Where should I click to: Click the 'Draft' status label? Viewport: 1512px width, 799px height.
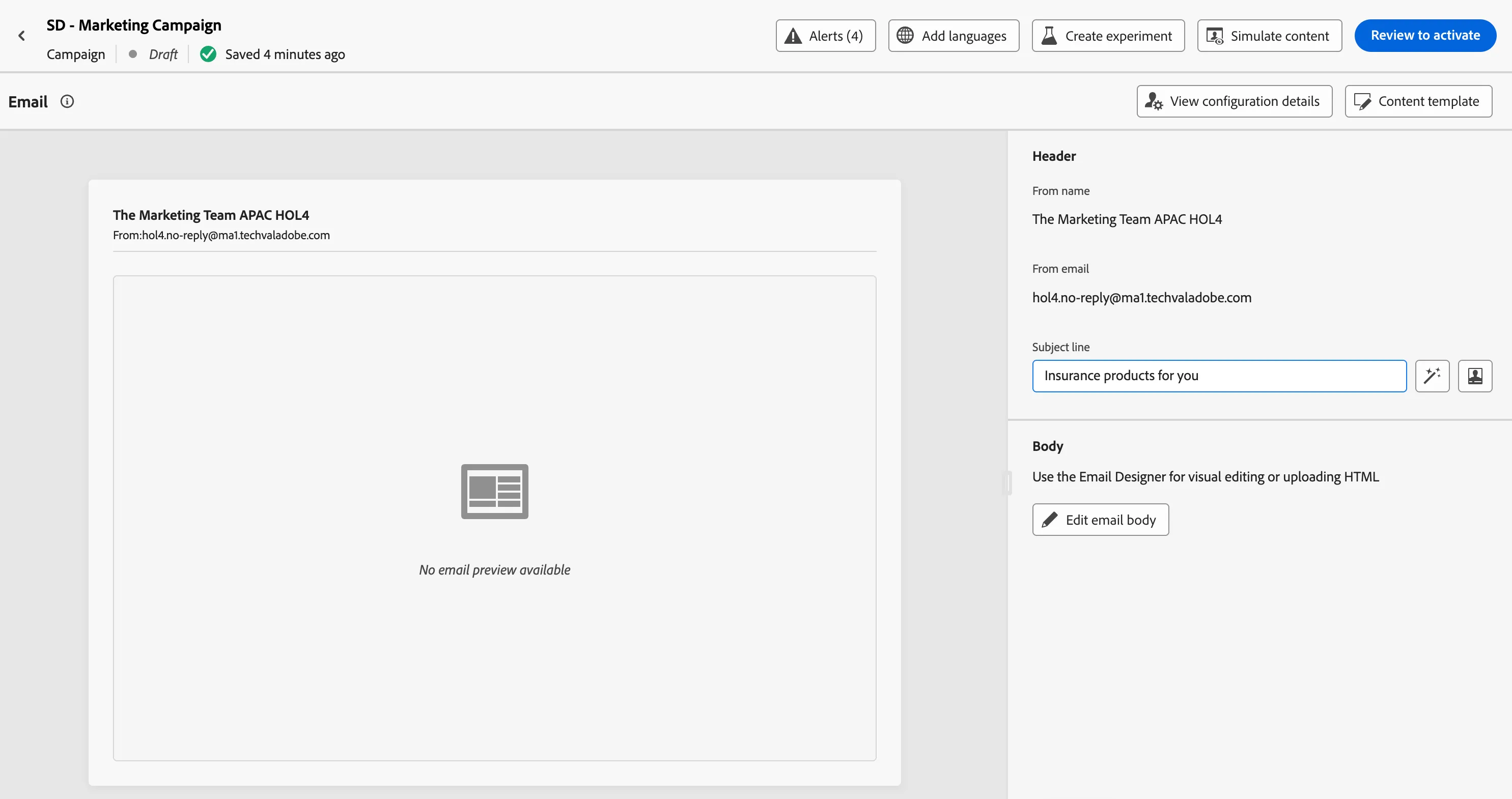[162, 54]
